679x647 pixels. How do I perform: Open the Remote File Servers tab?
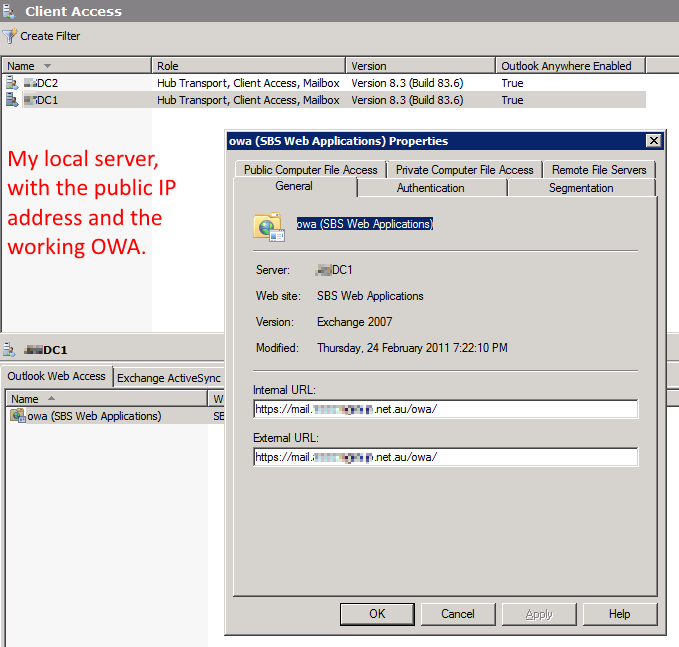pyautogui.click(x=599, y=170)
